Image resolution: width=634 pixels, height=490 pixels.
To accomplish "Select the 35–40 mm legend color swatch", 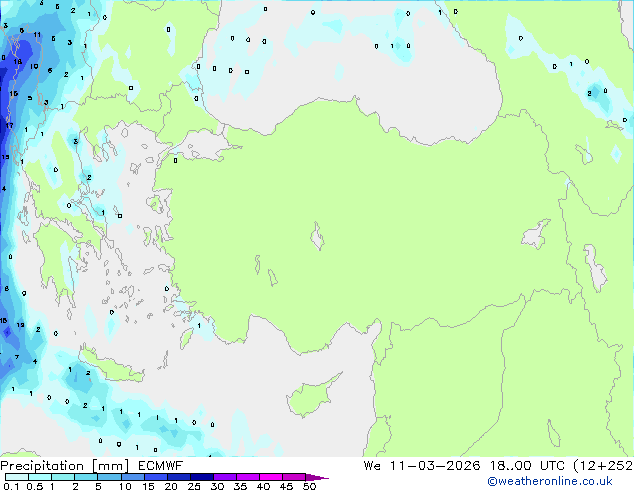I will pyautogui.click(x=247, y=477).
